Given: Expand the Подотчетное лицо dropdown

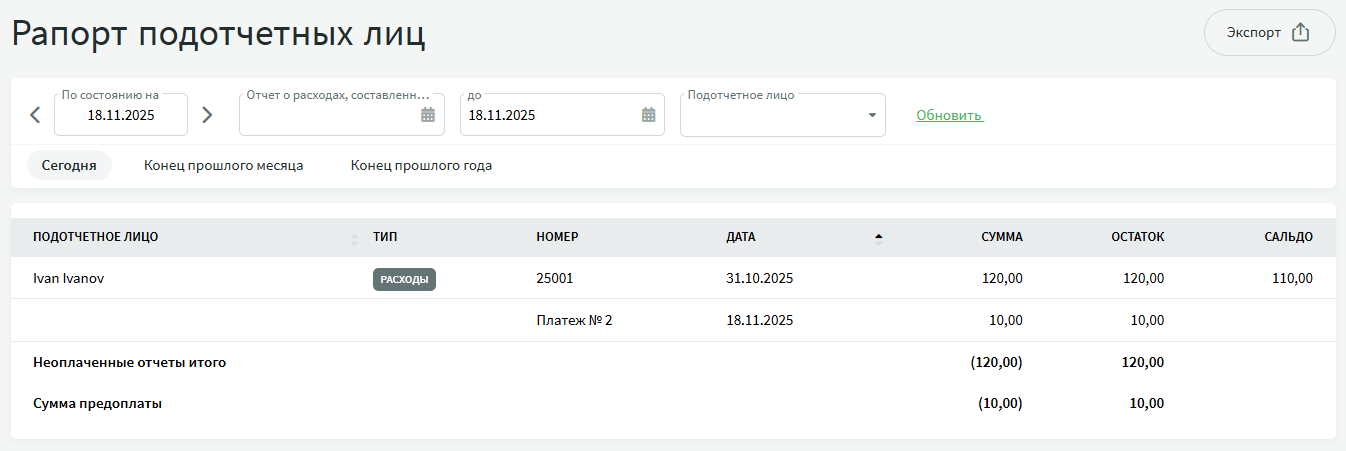Looking at the screenshot, I should click(871, 115).
